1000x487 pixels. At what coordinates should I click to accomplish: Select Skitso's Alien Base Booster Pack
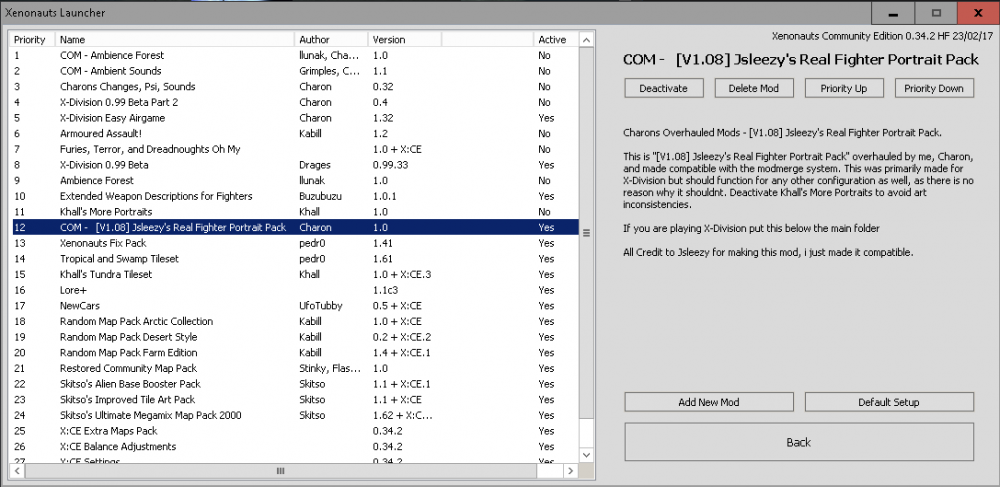tap(295, 384)
